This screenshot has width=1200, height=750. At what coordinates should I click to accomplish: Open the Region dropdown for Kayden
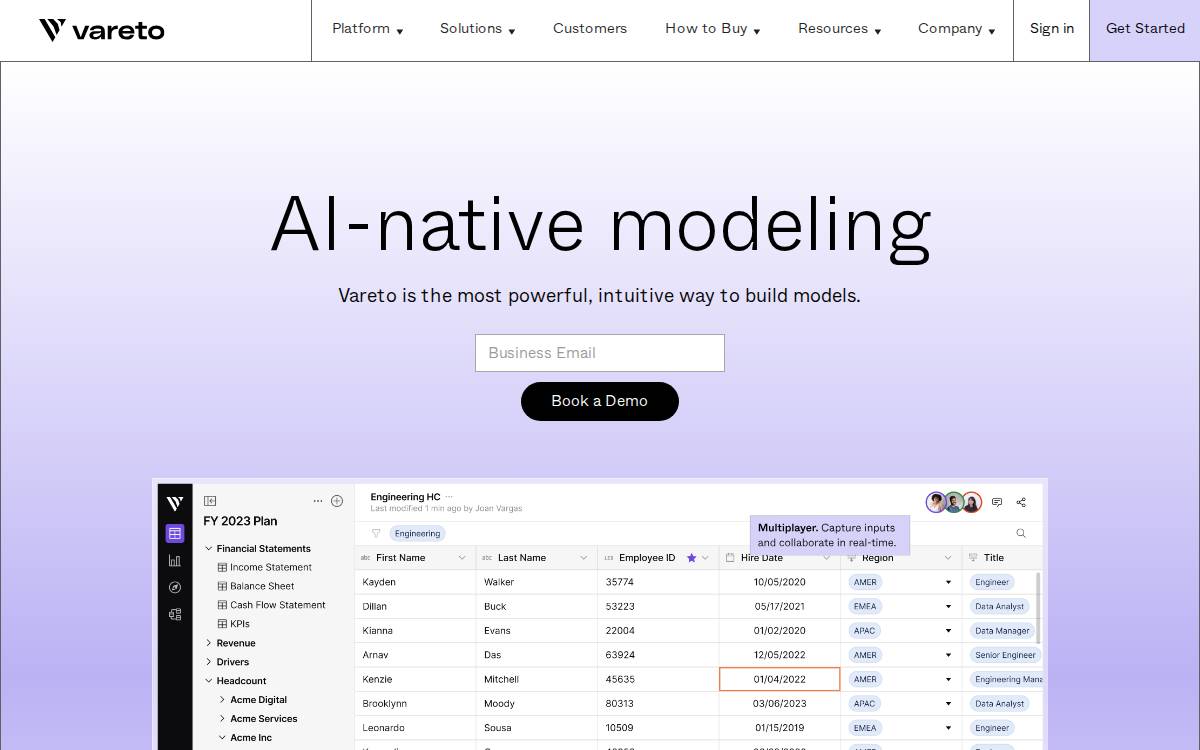[x=949, y=582]
